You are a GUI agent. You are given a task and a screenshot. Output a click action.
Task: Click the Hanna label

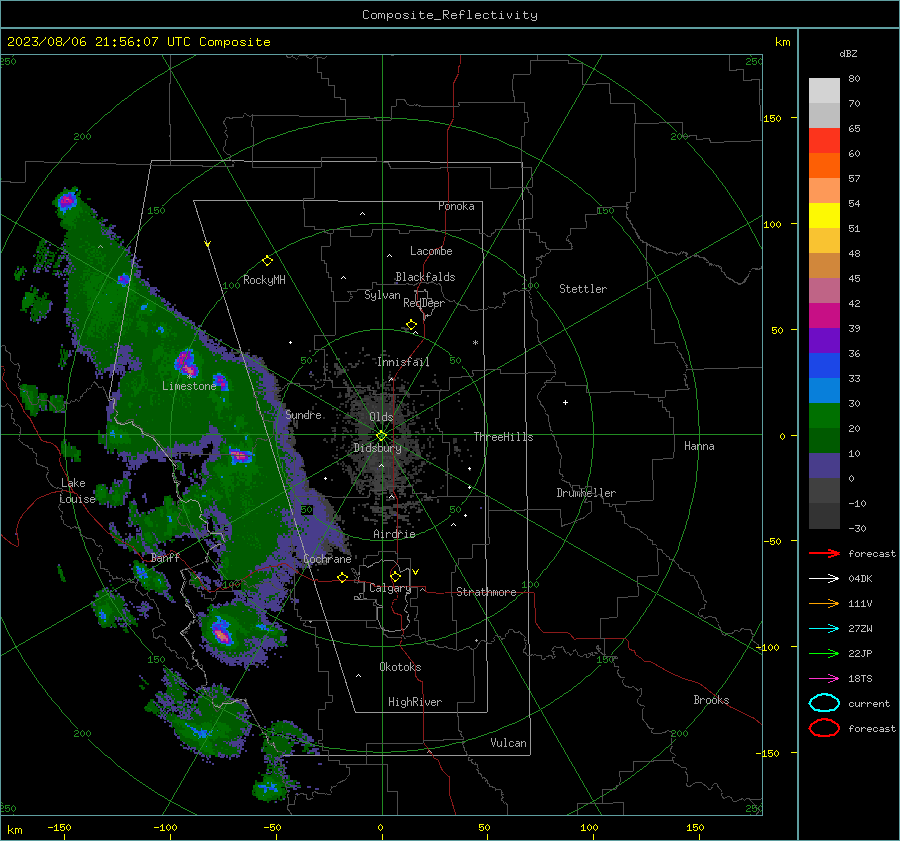pyautogui.click(x=699, y=445)
